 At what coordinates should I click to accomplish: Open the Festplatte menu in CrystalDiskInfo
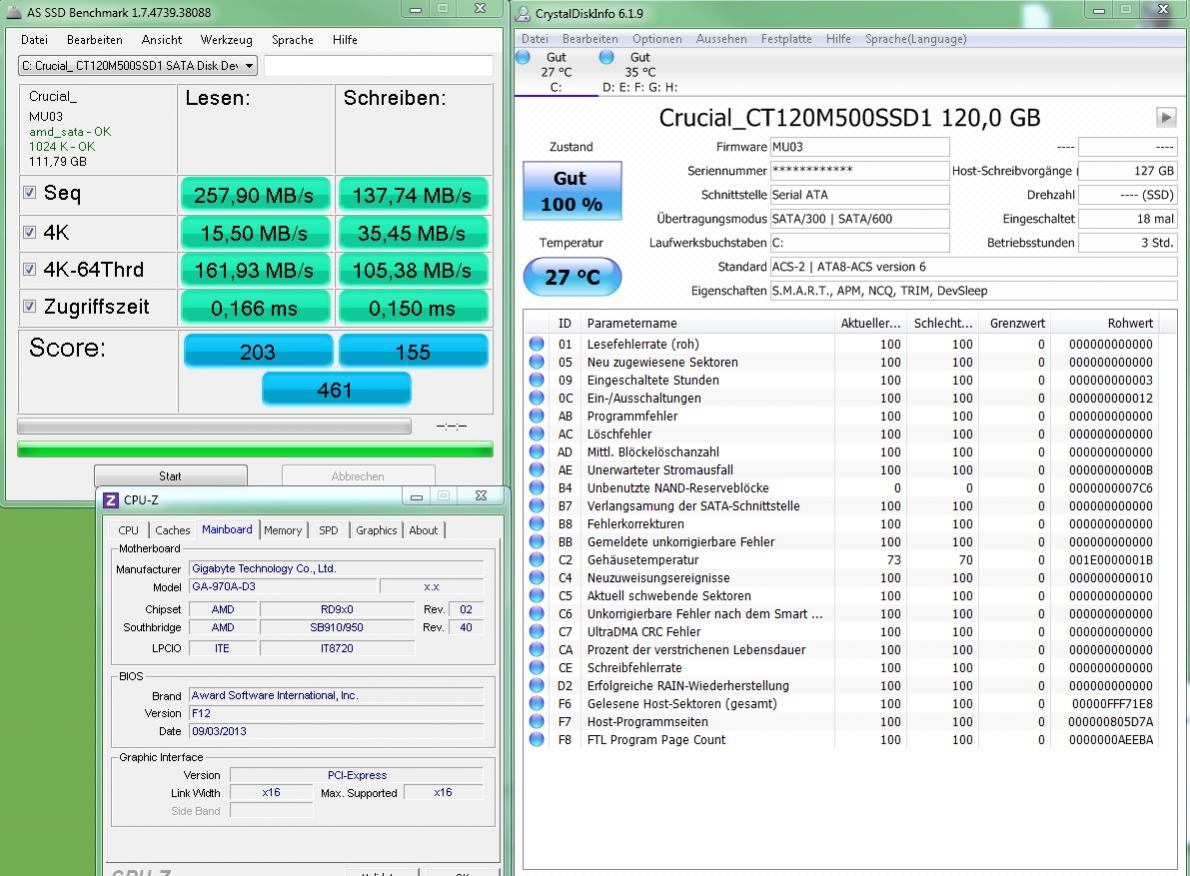click(786, 39)
